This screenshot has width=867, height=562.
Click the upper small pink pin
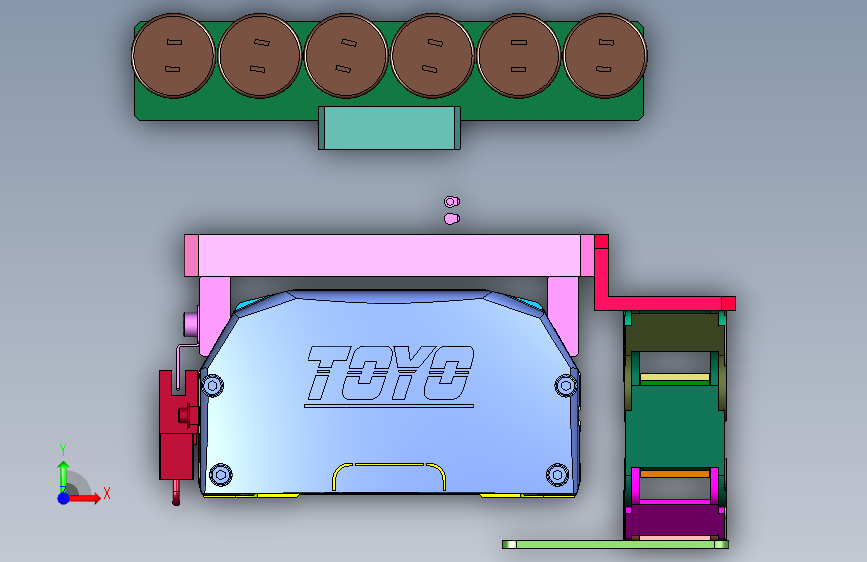click(x=452, y=201)
